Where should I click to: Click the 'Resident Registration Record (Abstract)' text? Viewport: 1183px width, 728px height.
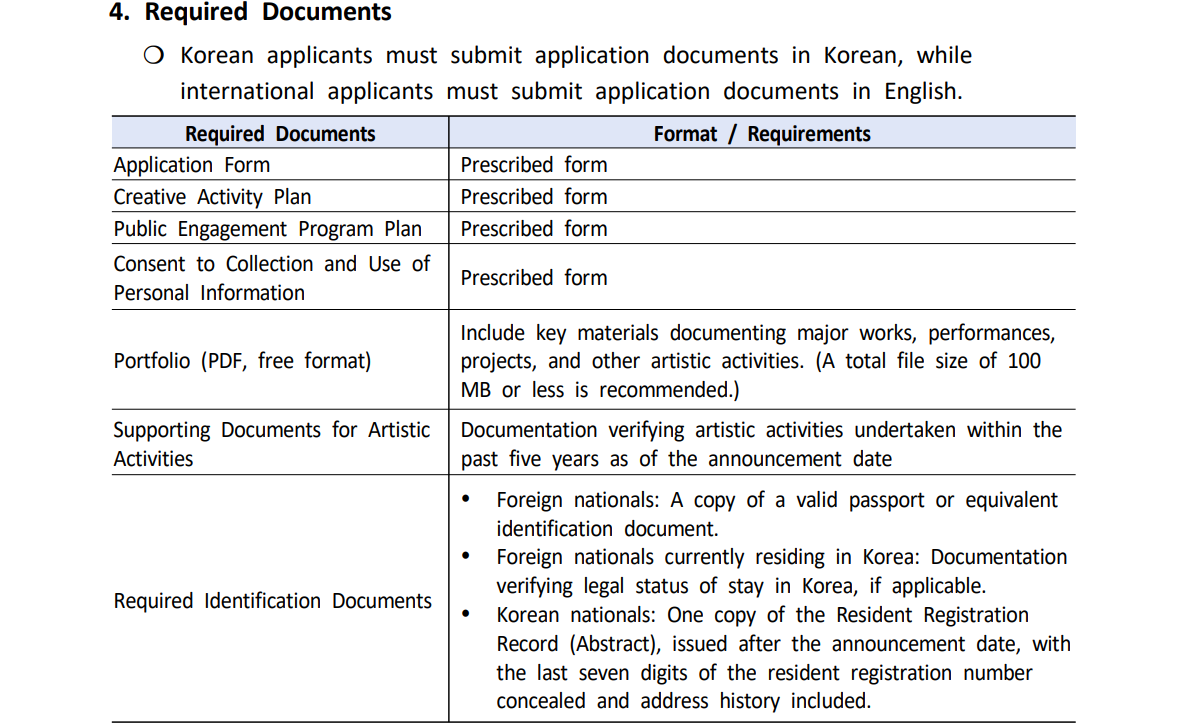(x=762, y=629)
